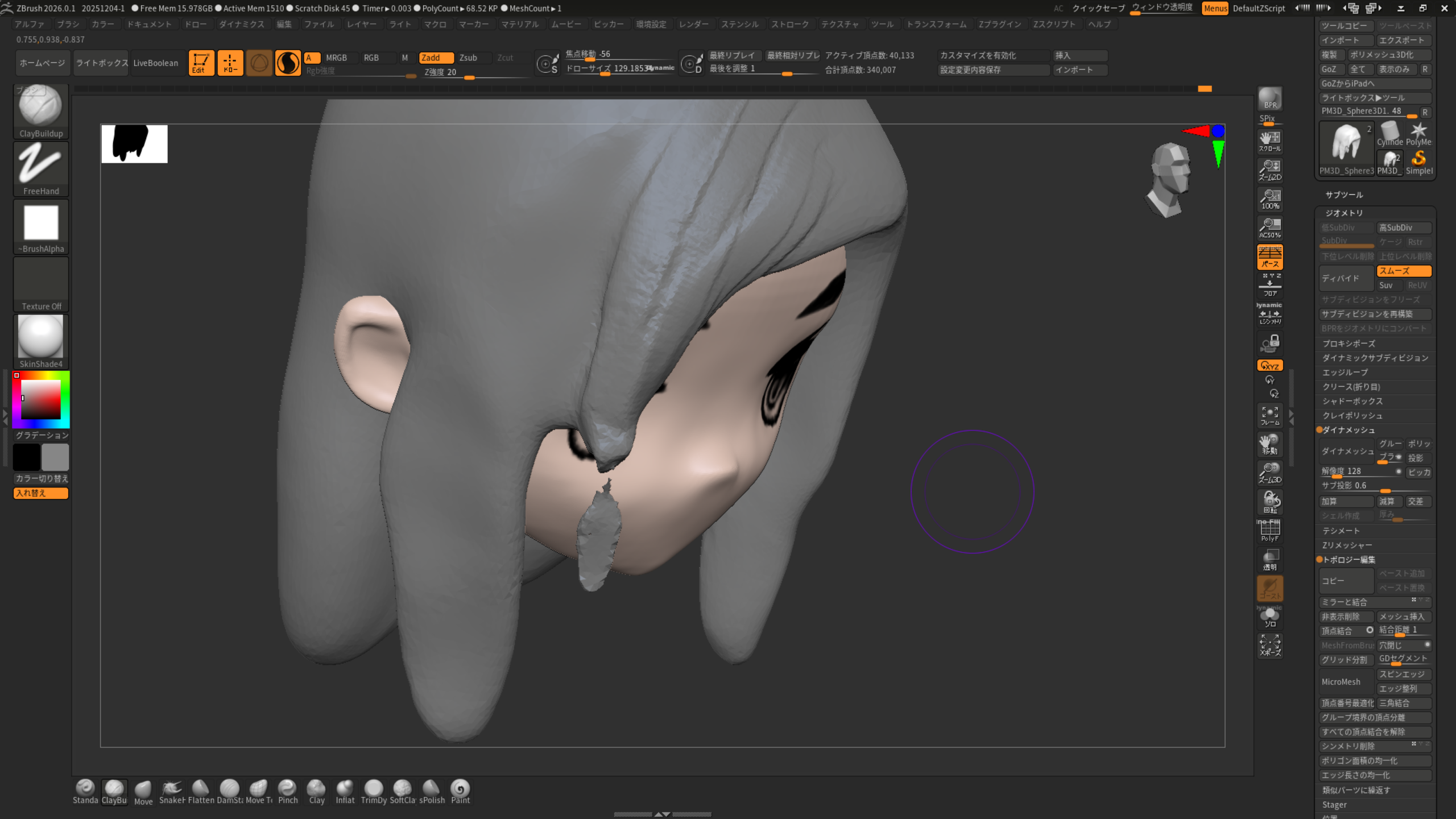This screenshot has height=819, width=1456.
Task: Click the BPR render icon
Action: pos(1269,98)
